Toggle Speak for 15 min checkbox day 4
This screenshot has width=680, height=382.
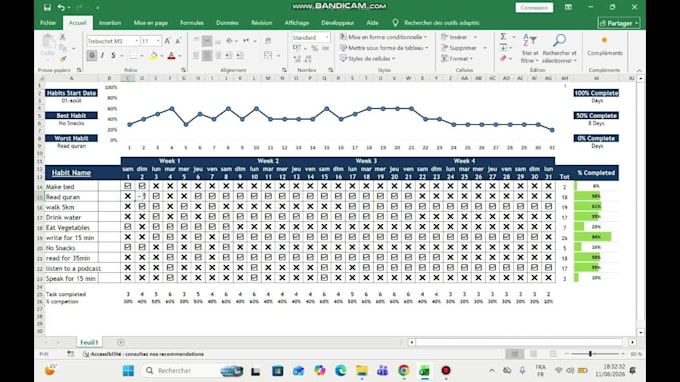170,278
